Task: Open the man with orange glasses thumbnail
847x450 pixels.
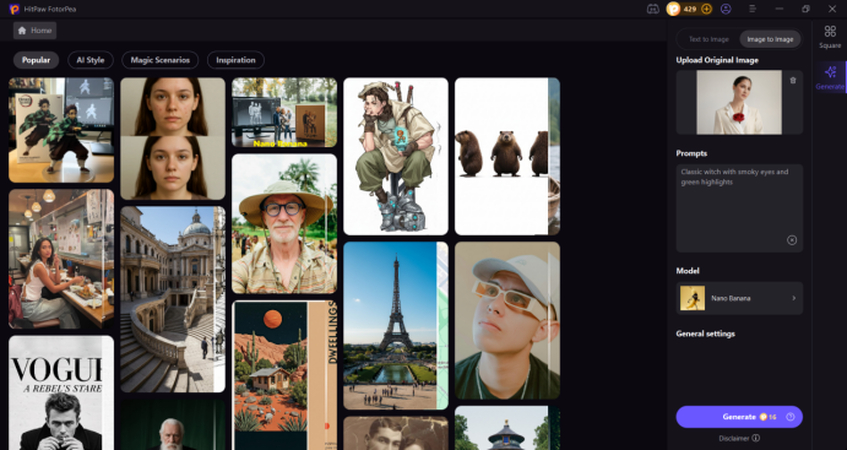Action: (x=507, y=320)
